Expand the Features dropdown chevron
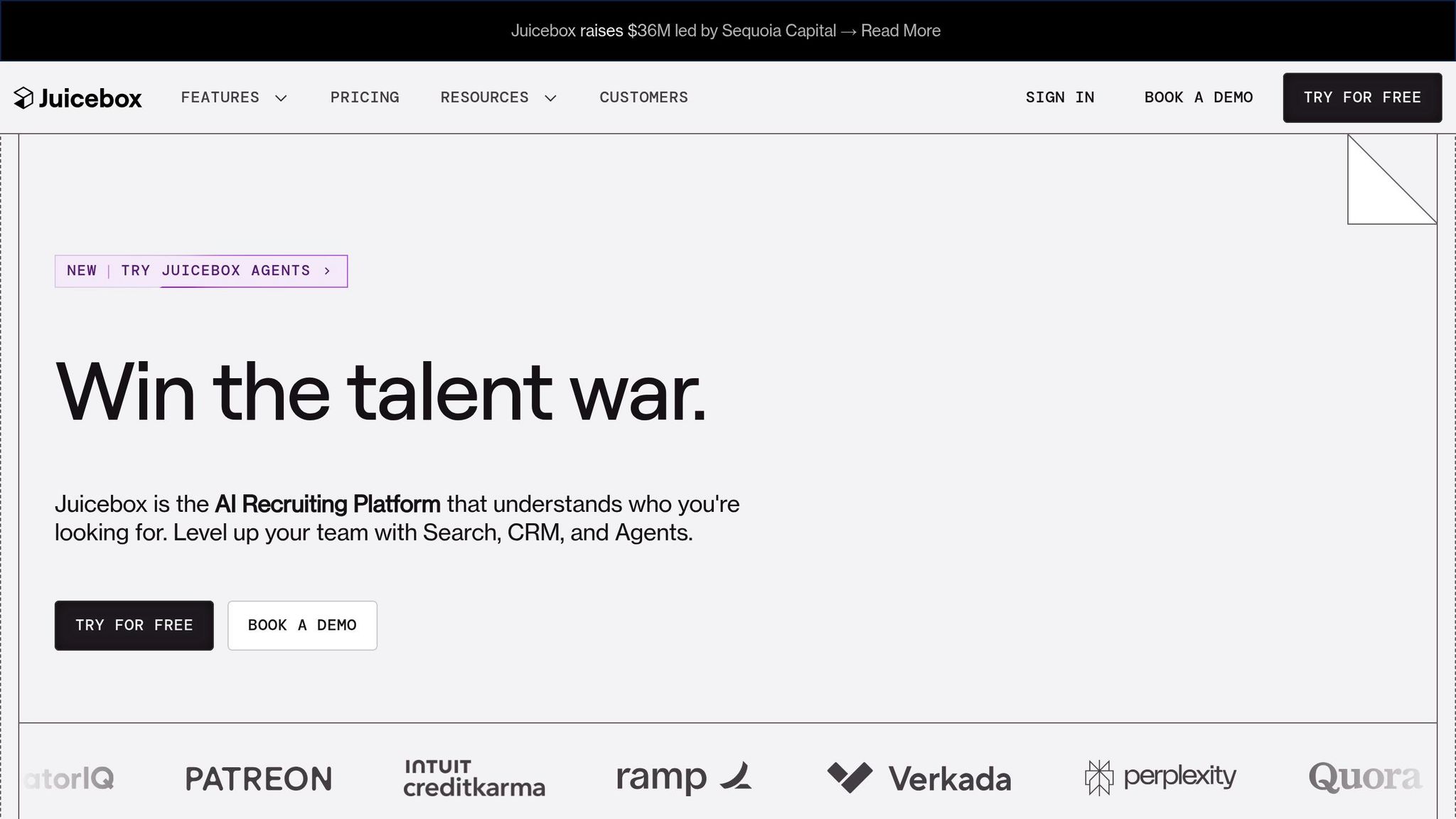The image size is (1456, 819). 281,98
